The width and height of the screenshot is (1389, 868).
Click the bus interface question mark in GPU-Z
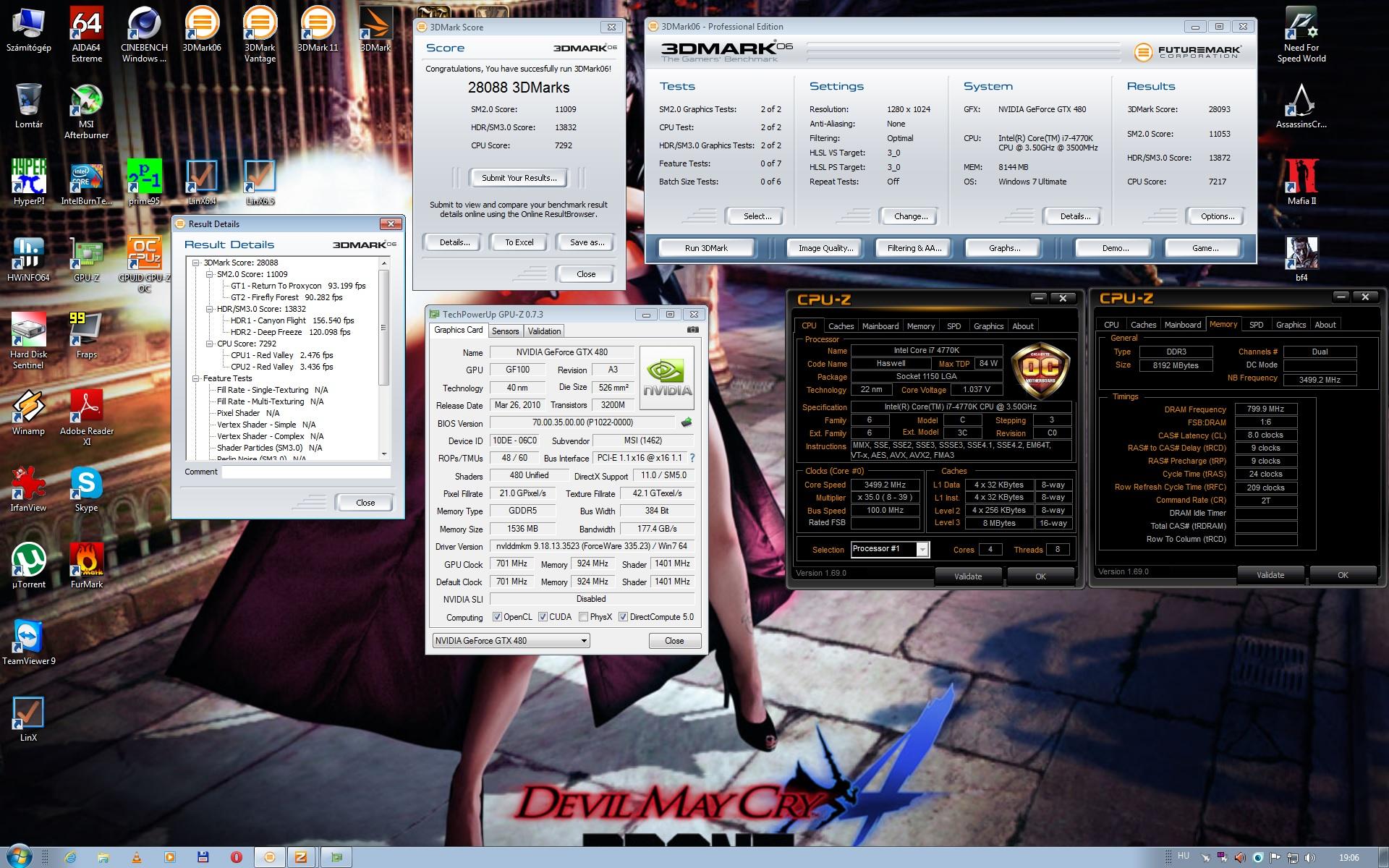[x=692, y=458]
